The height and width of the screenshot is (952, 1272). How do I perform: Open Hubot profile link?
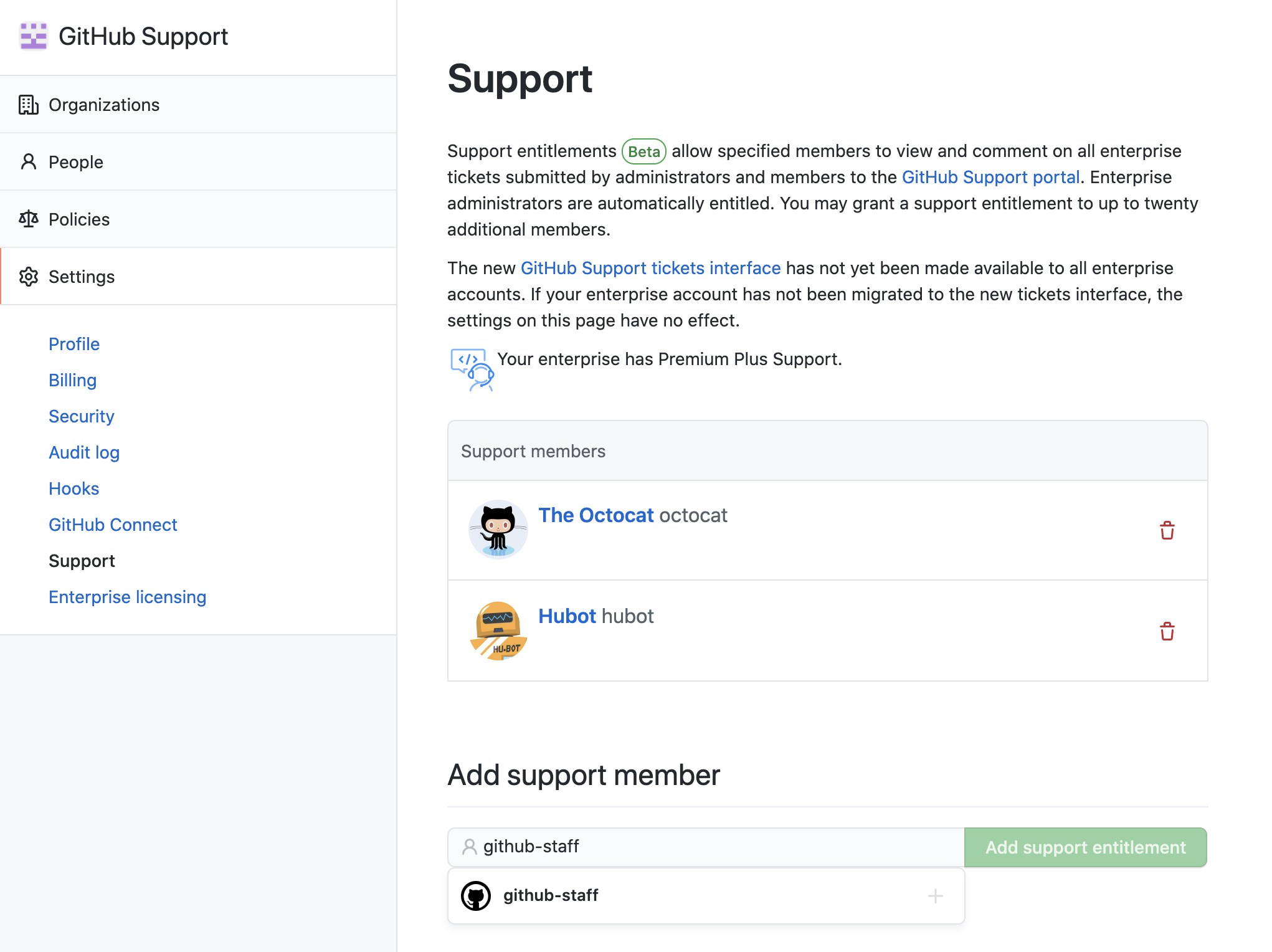(567, 616)
